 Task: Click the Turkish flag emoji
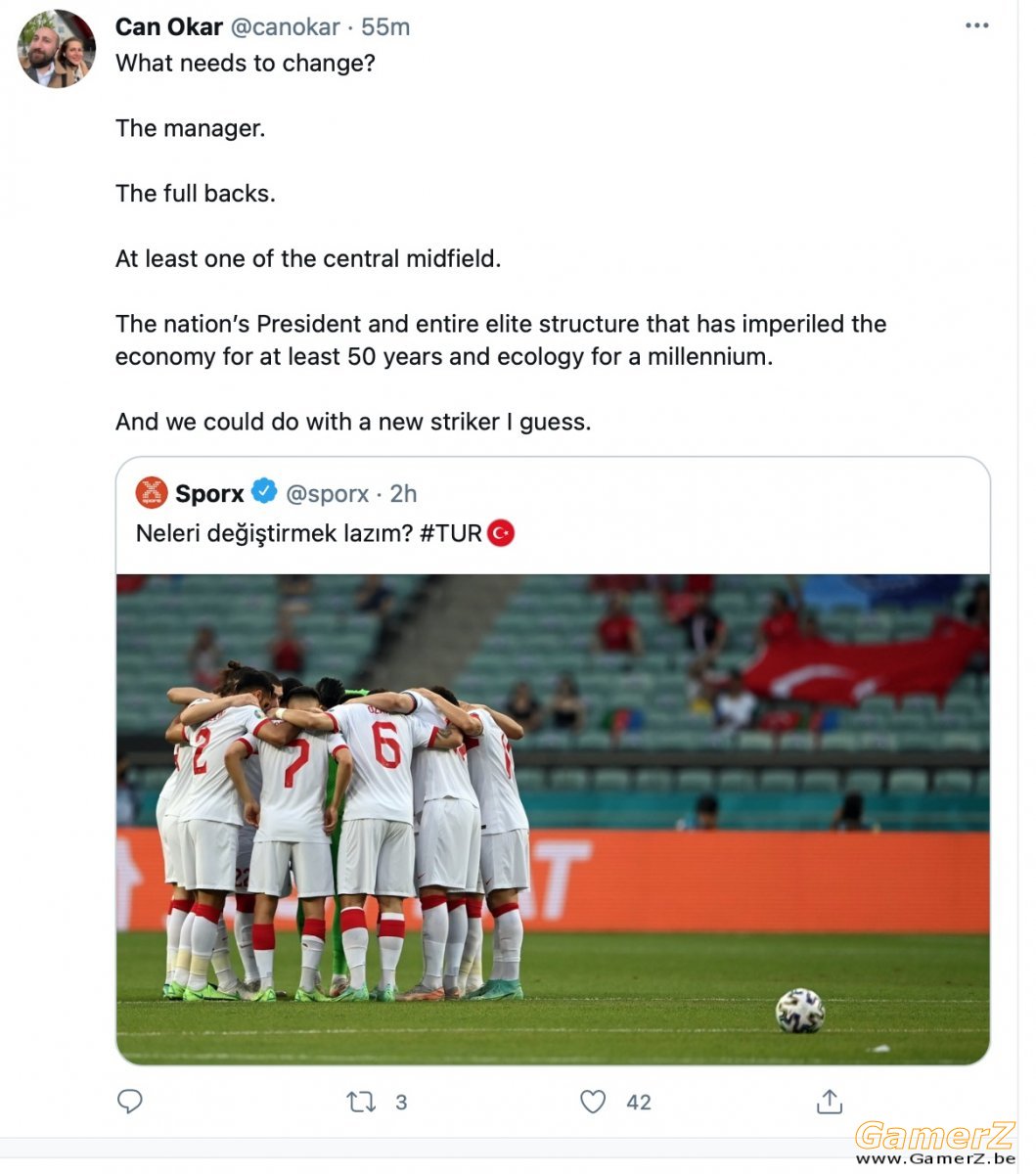click(501, 533)
